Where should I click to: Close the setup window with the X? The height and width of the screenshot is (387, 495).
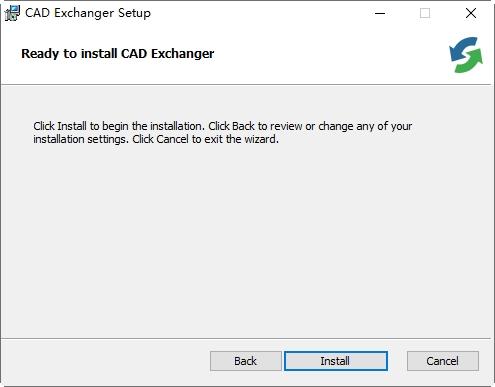pyautogui.click(x=471, y=13)
